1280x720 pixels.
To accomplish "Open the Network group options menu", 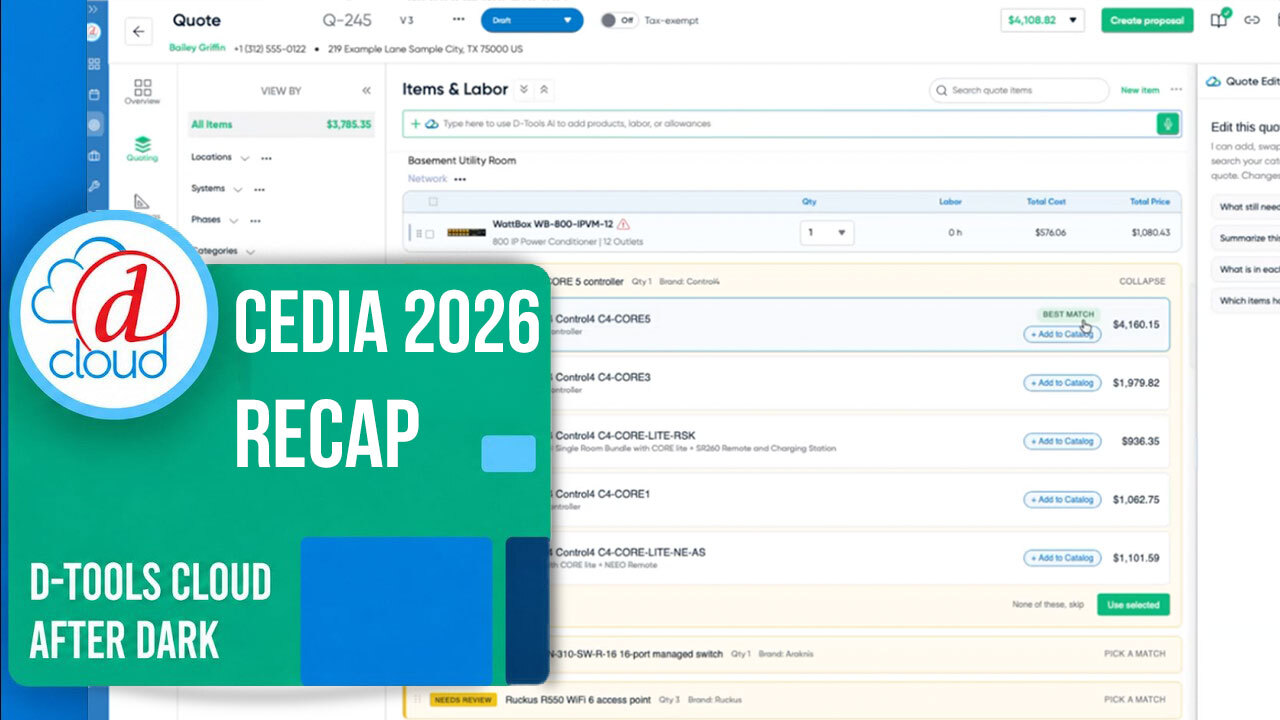I will tap(460, 179).
